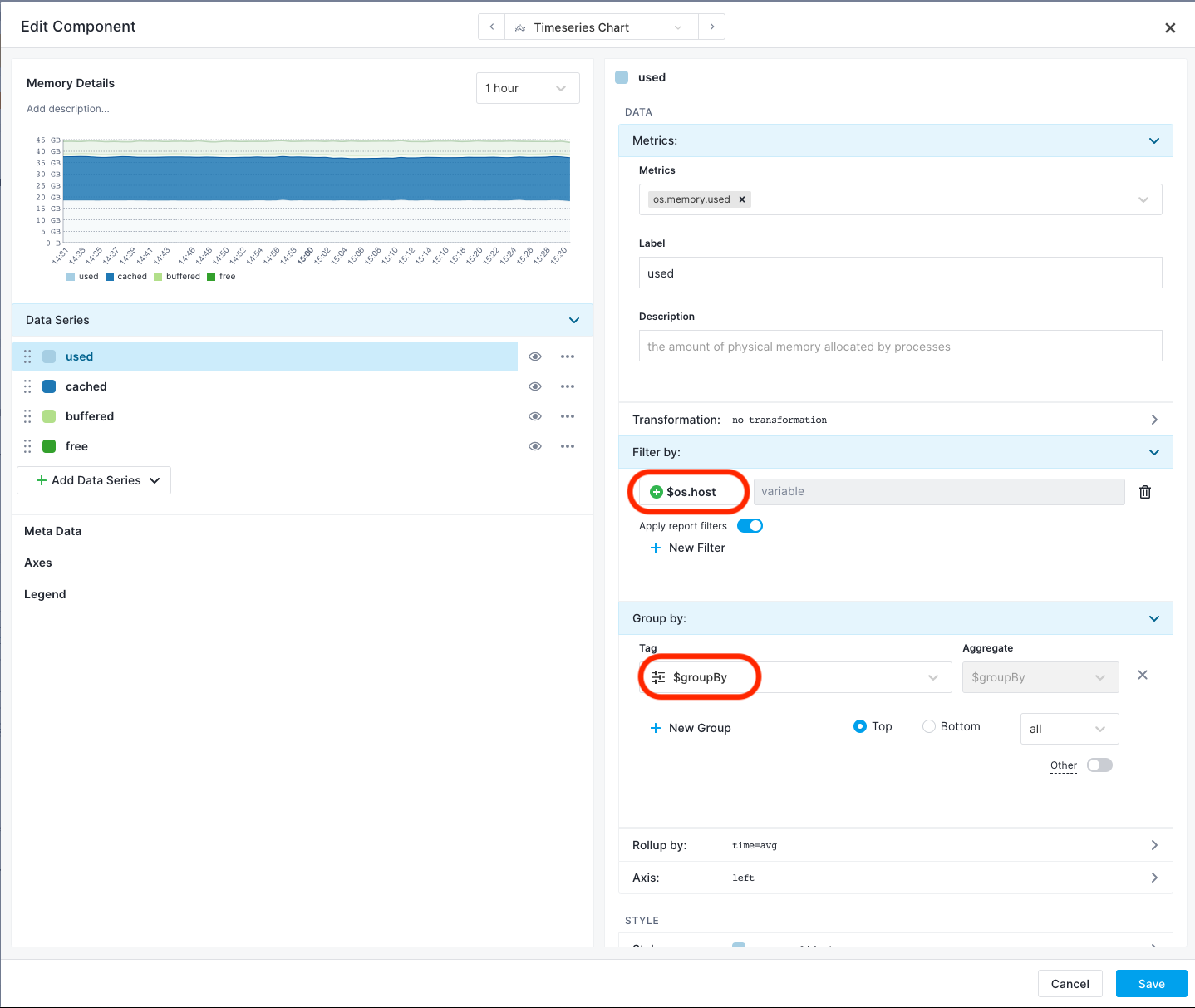Image resolution: width=1195 pixels, height=1008 pixels.
Task: Open the all count dropdown
Action: 1070,729
